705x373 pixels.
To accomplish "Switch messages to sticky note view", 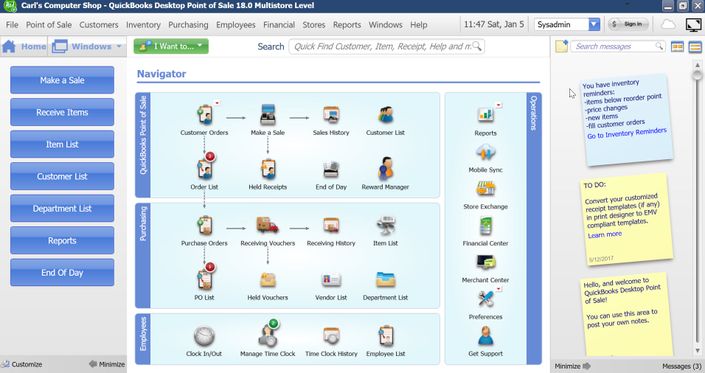I will (x=678, y=47).
